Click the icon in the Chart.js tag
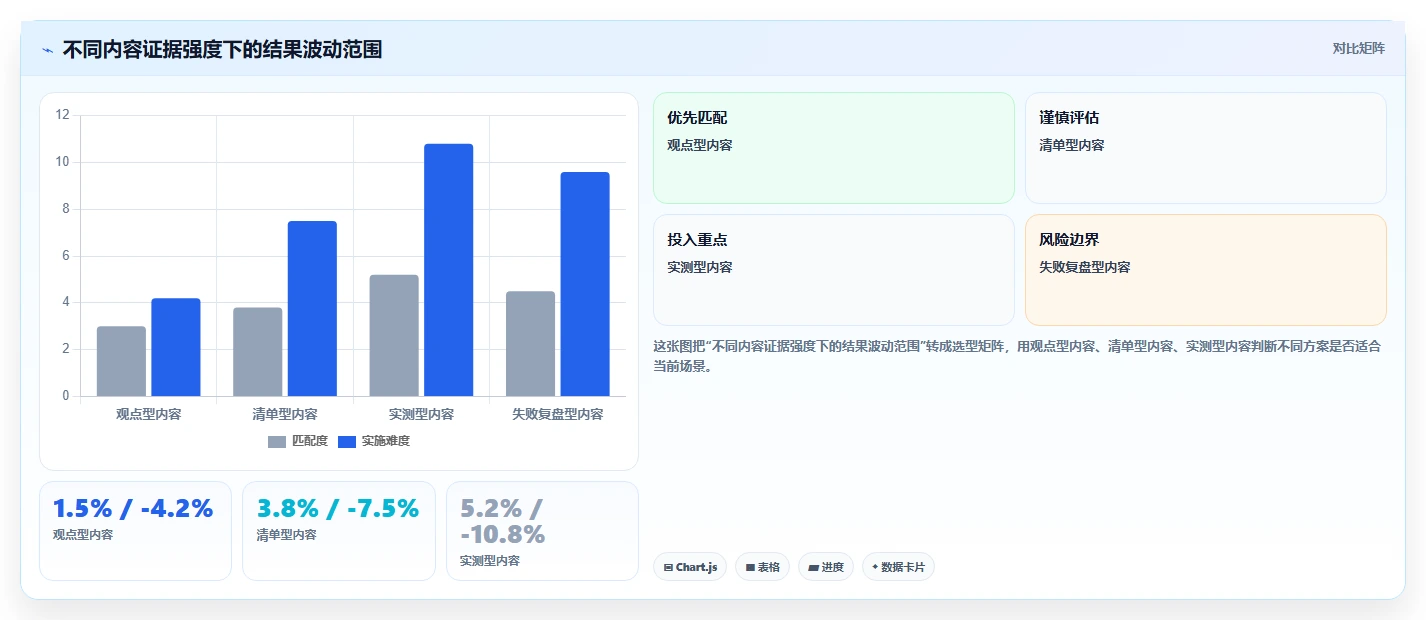 click(668, 567)
